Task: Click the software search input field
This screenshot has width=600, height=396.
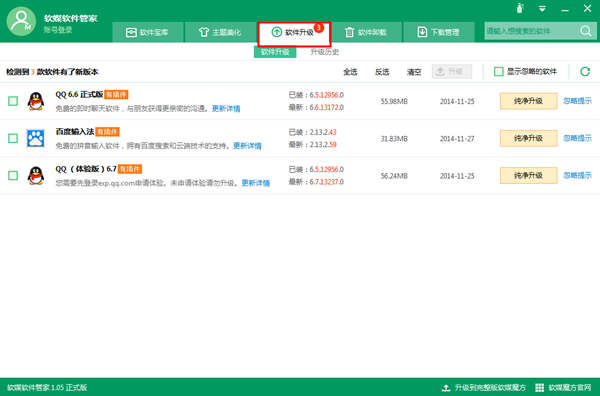Action: pos(532,31)
